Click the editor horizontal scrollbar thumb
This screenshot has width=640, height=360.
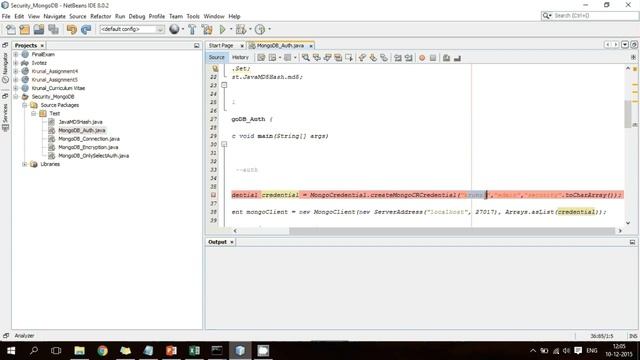452,231
